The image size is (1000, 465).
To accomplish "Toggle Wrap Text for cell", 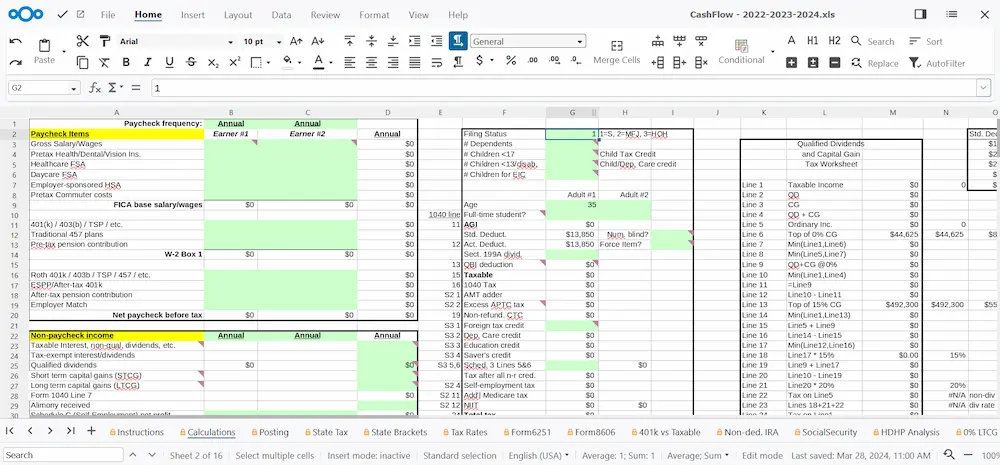I will [436, 63].
